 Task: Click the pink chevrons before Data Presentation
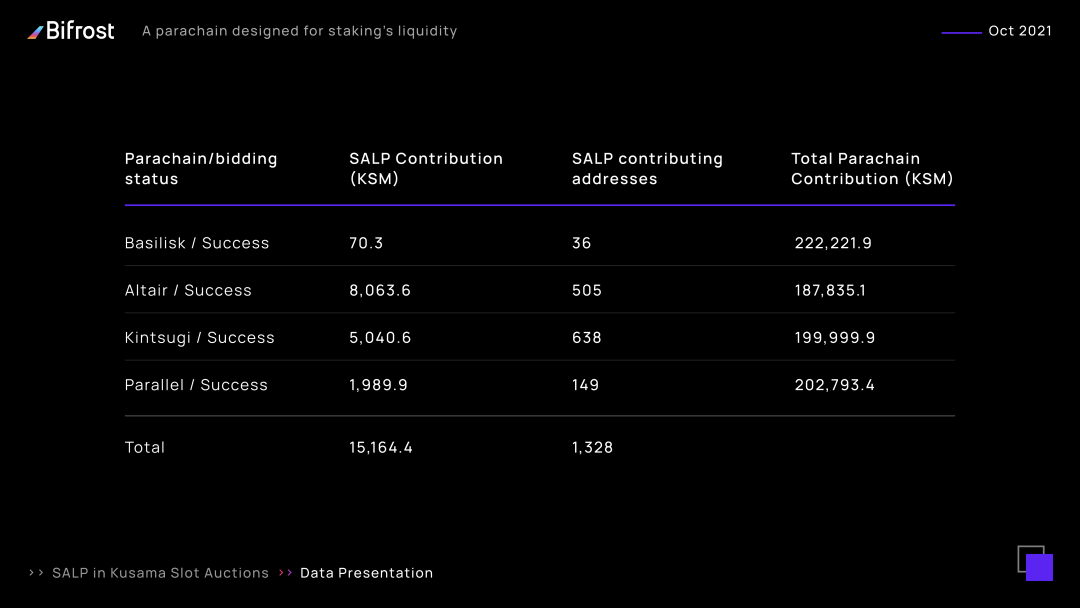286,573
